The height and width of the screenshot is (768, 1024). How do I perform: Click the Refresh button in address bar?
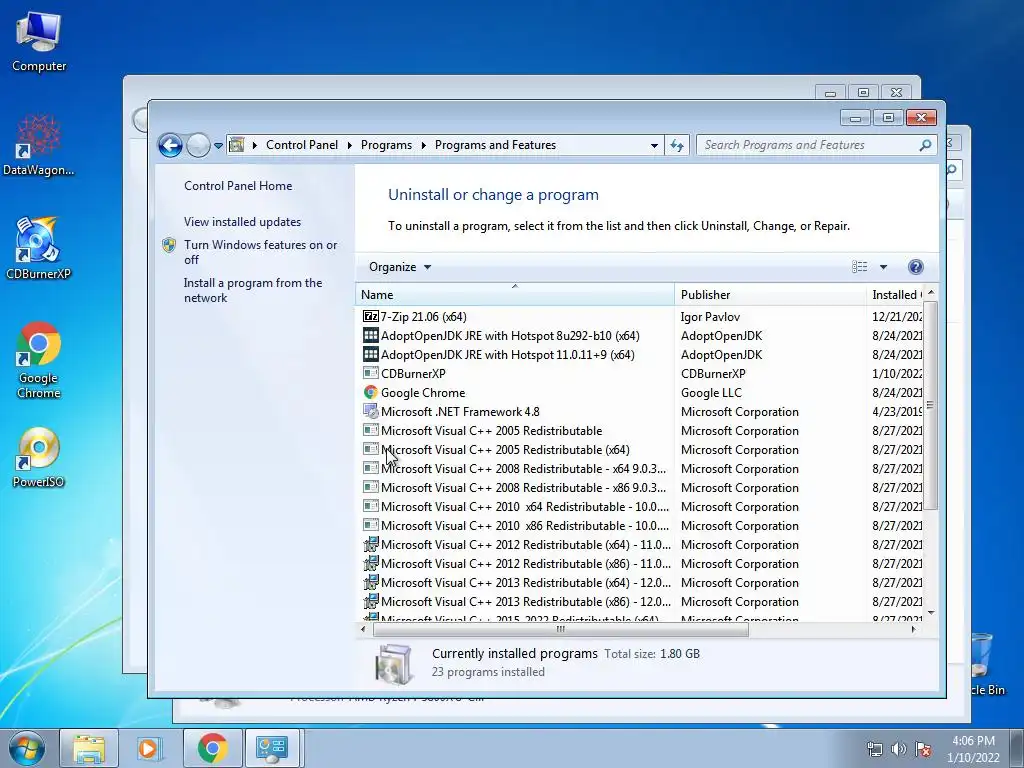677,146
